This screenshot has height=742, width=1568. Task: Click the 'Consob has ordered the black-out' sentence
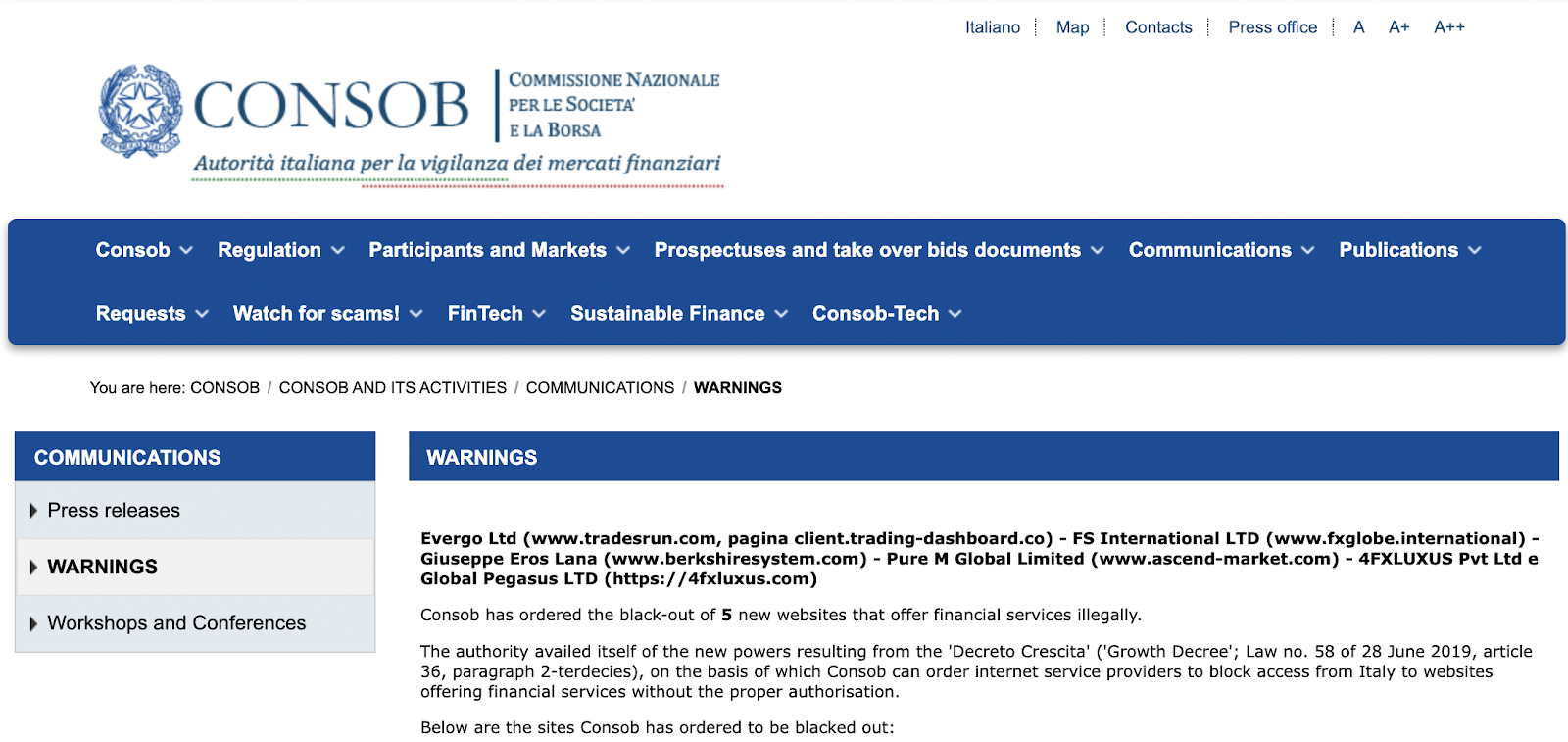tap(781, 616)
